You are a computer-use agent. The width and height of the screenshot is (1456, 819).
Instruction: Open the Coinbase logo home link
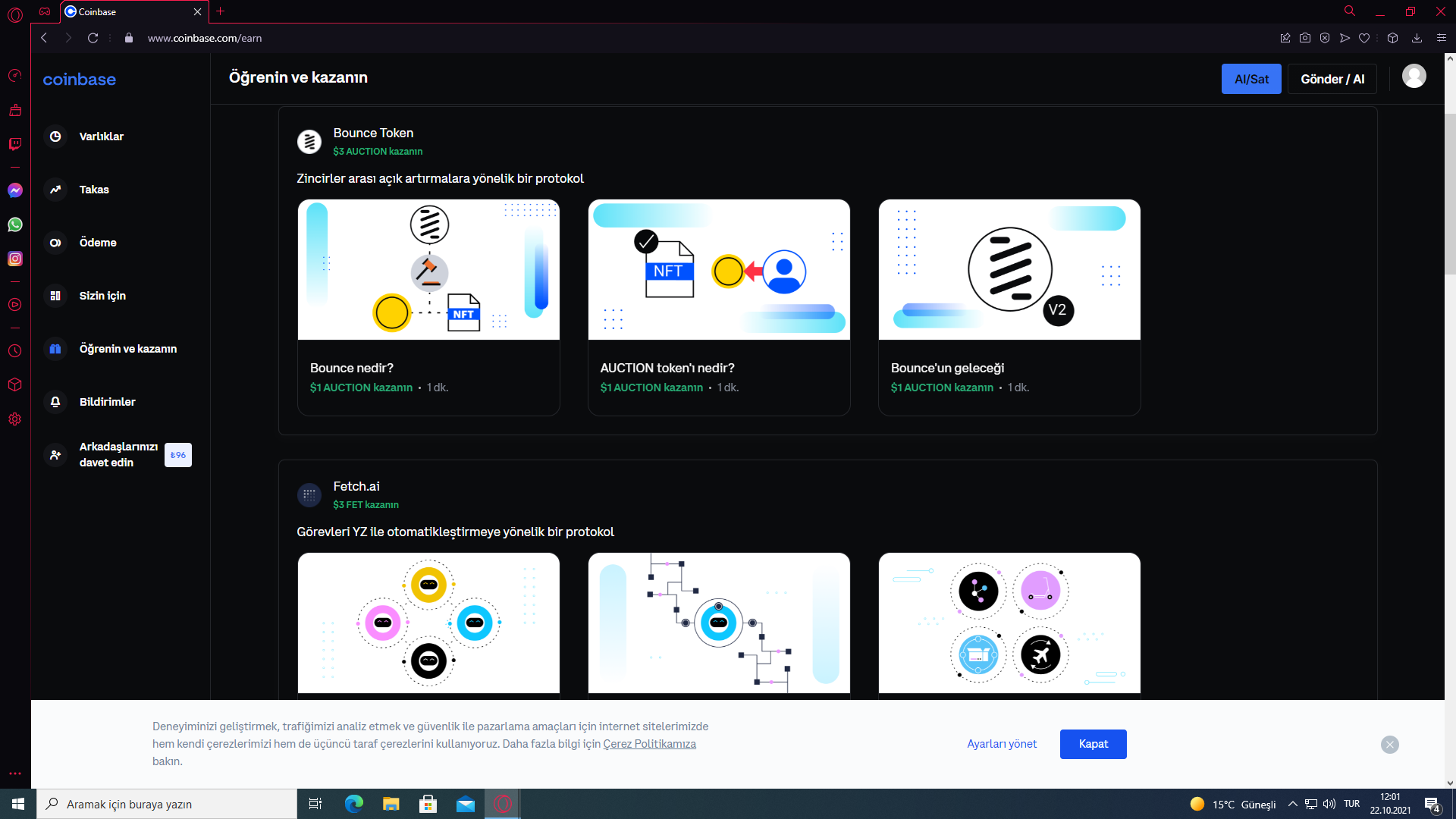[x=79, y=80]
